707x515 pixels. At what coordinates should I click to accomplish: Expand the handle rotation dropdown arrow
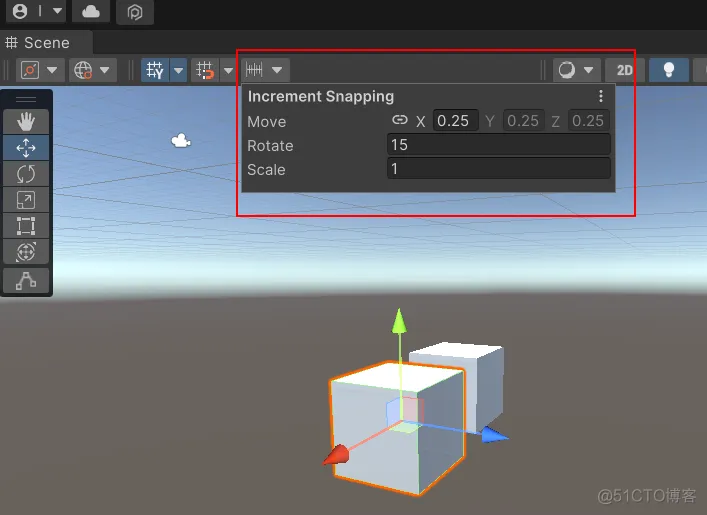[x=105, y=70]
